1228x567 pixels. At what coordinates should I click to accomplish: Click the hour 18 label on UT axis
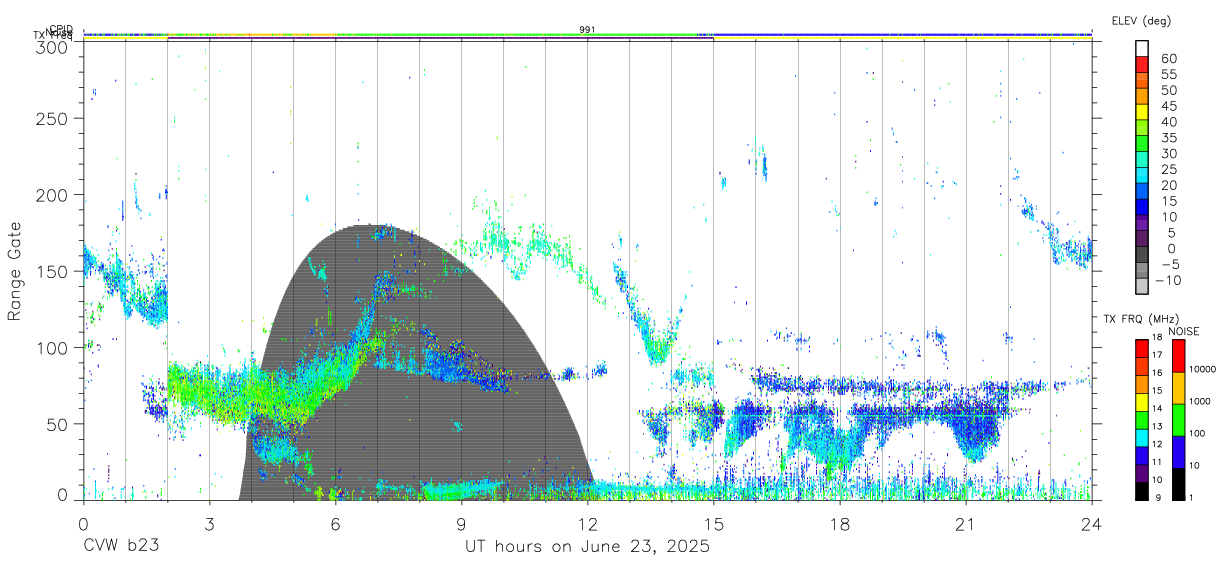click(x=839, y=523)
